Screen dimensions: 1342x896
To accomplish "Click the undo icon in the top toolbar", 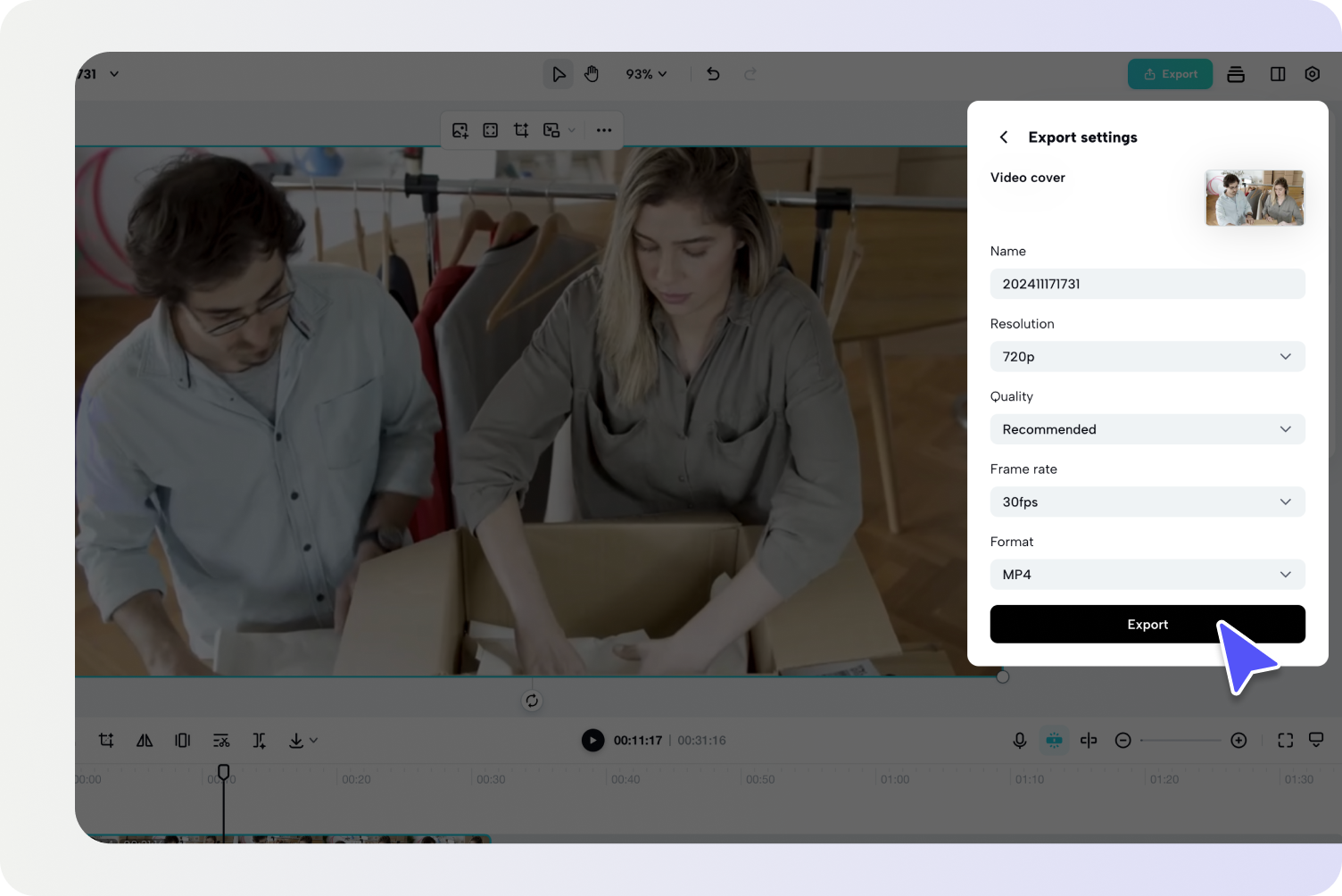I will [x=712, y=74].
